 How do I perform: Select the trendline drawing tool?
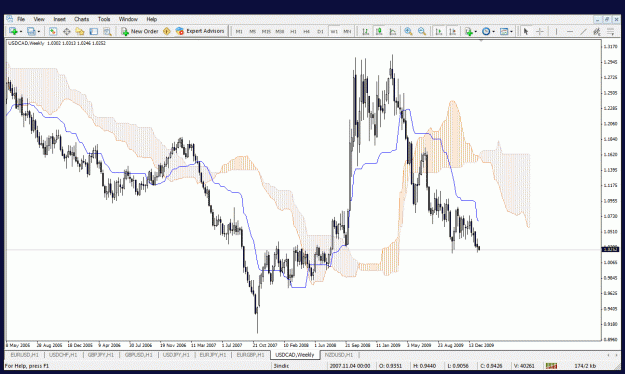point(583,31)
